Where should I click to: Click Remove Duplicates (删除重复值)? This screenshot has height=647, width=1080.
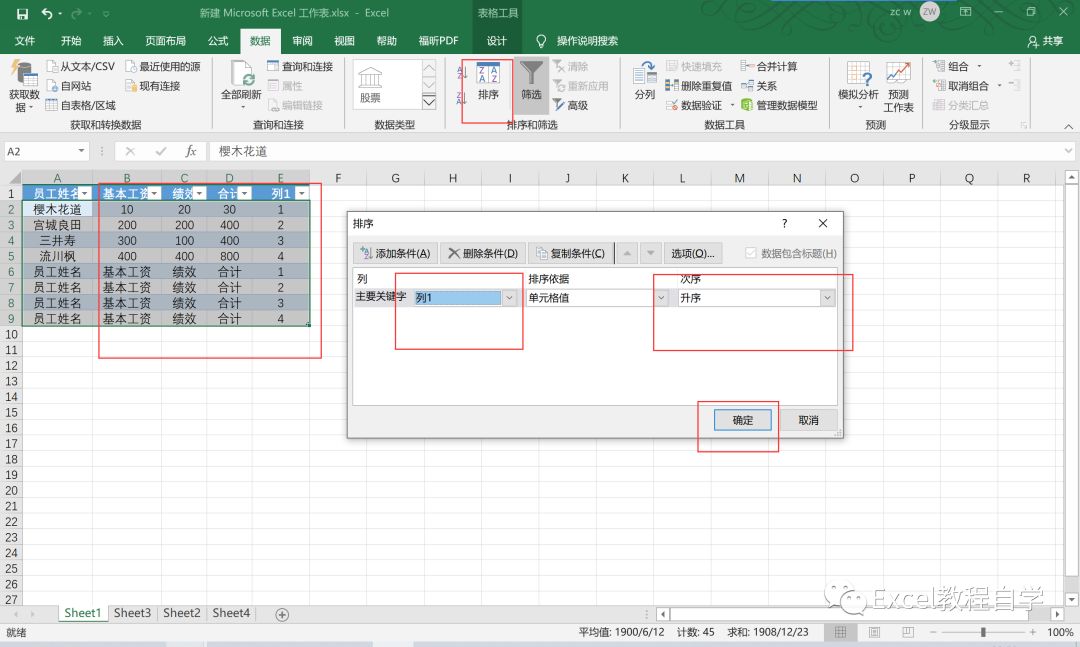[x=699, y=85]
